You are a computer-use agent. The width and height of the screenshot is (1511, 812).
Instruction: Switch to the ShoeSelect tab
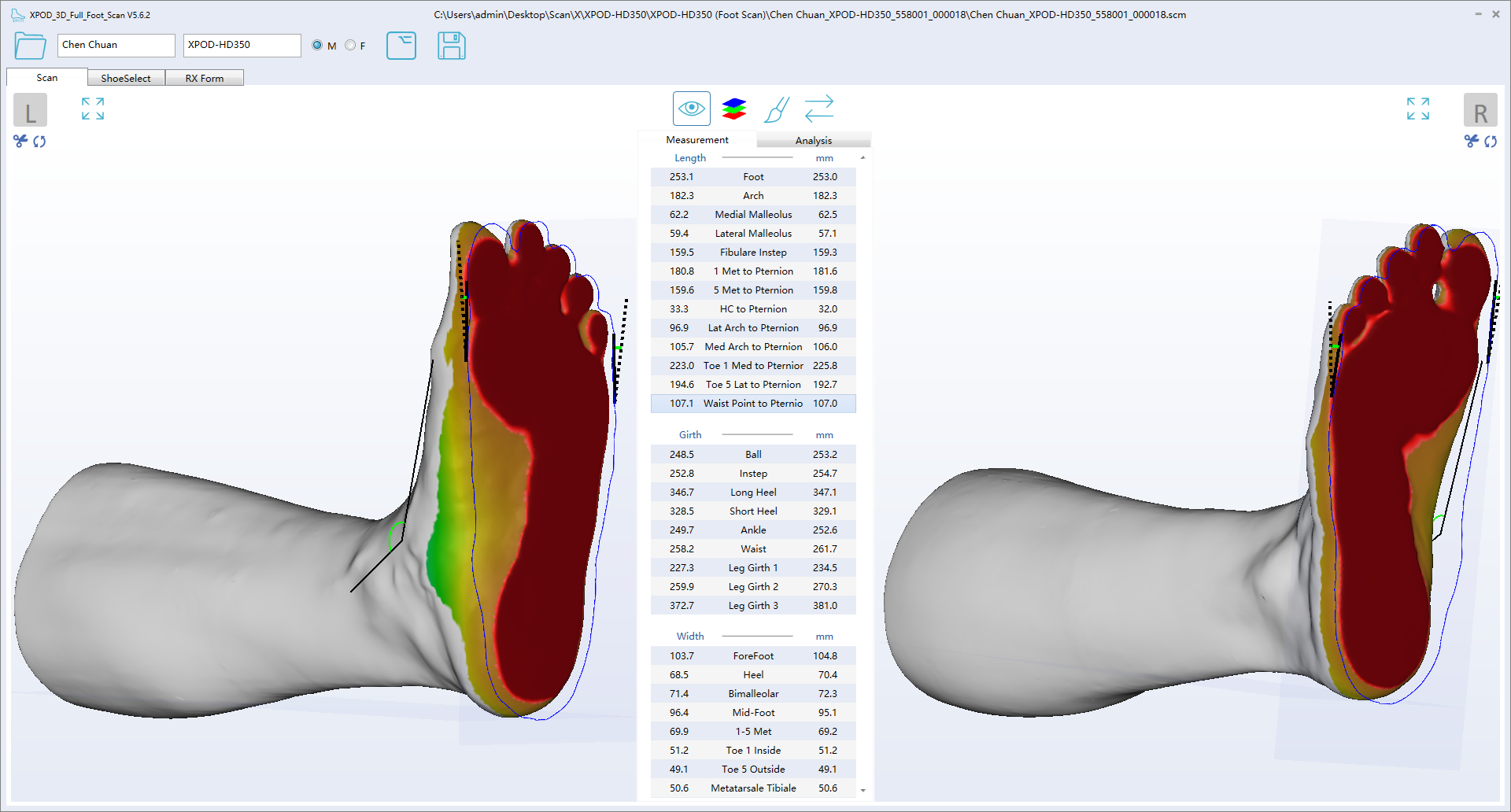coord(126,78)
